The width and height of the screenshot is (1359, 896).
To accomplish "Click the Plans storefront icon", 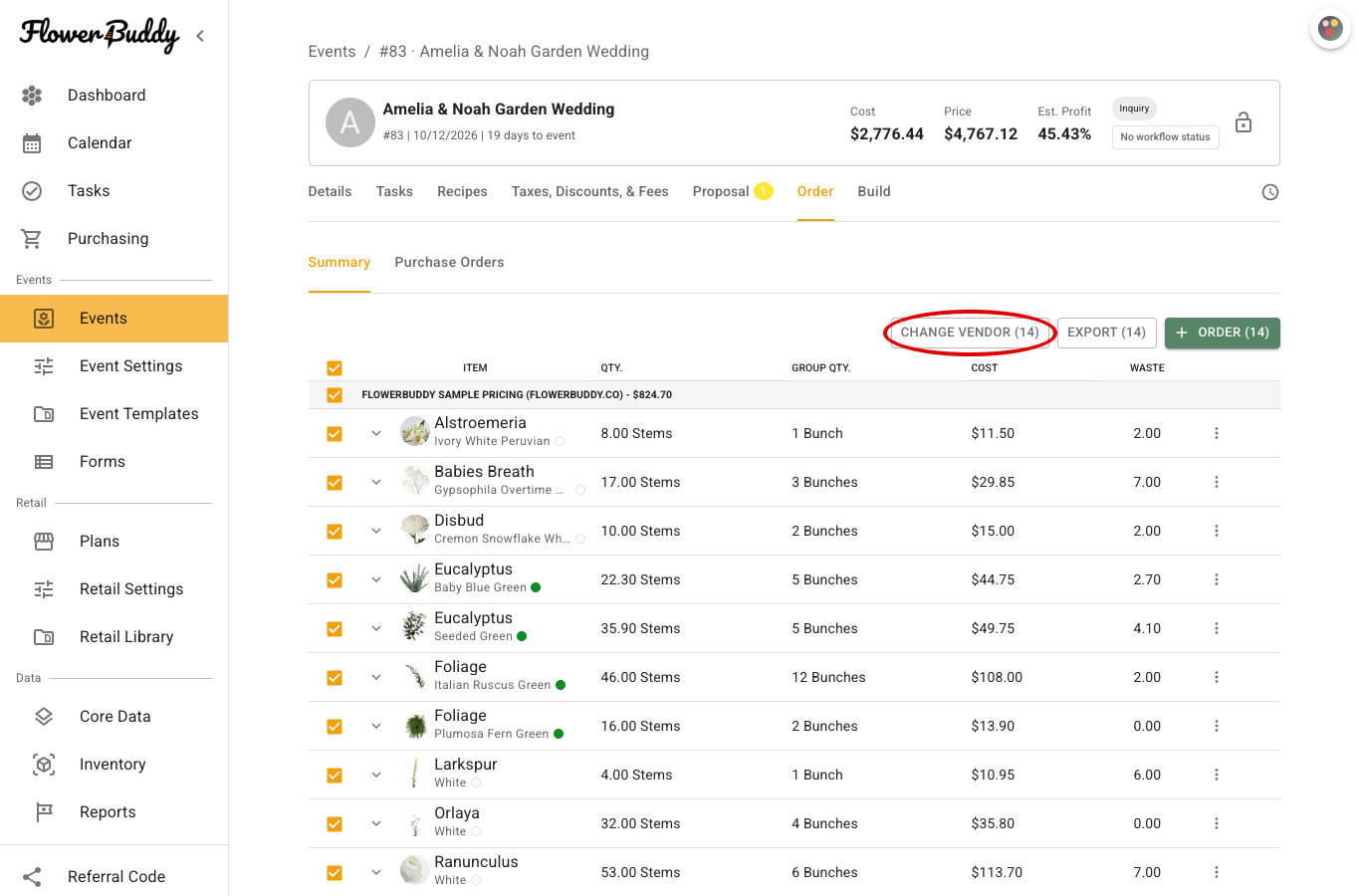I will (x=44, y=542).
